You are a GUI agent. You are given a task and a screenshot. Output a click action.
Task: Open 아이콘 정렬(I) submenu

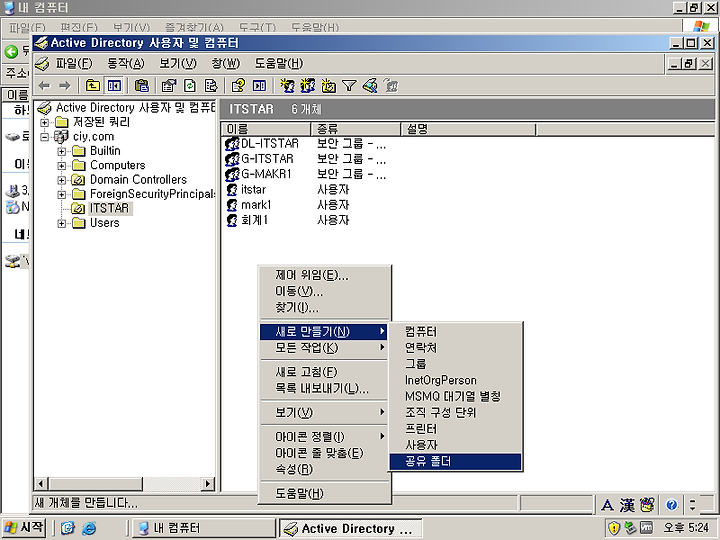coord(325,437)
